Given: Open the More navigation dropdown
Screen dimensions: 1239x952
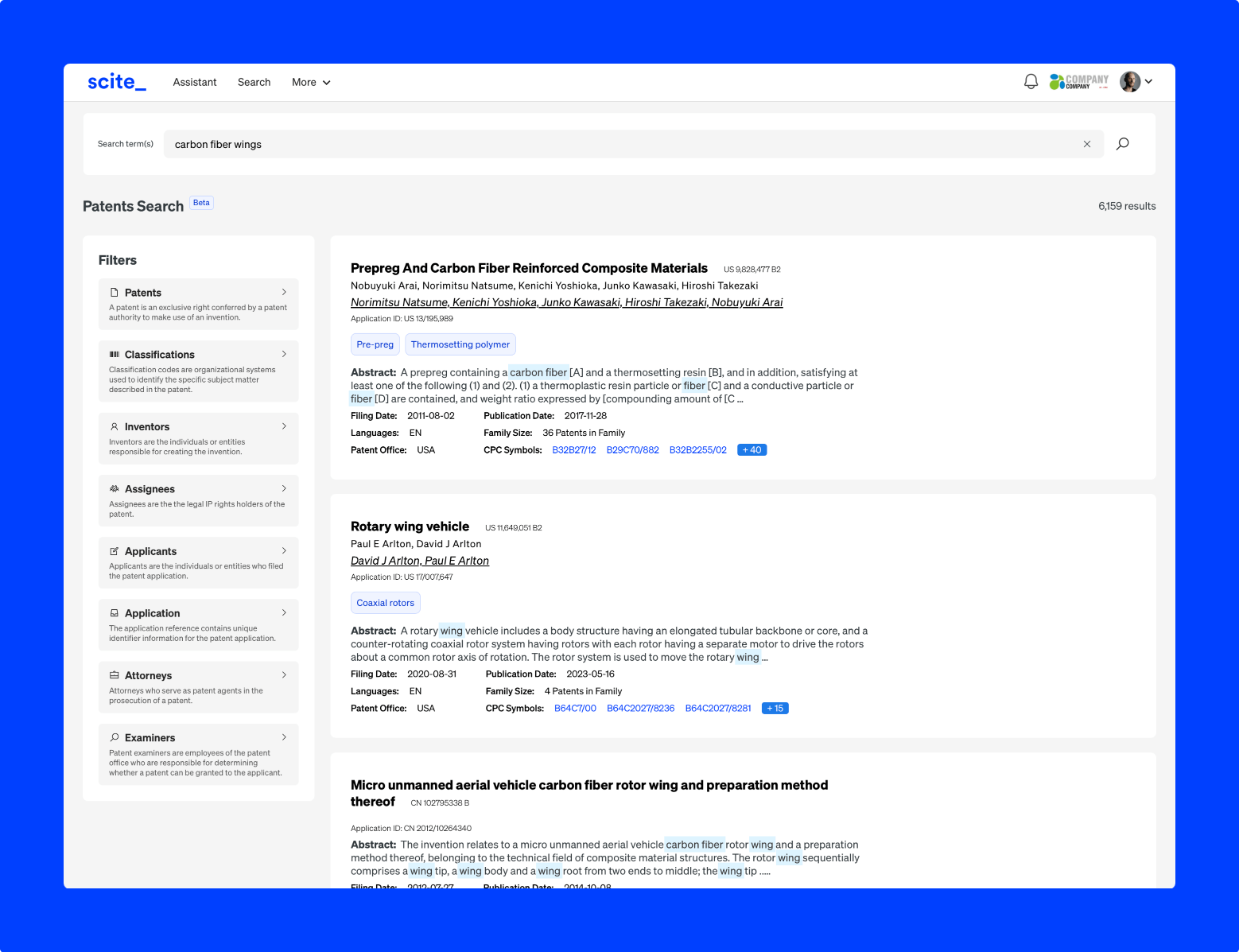Looking at the screenshot, I should point(310,82).
